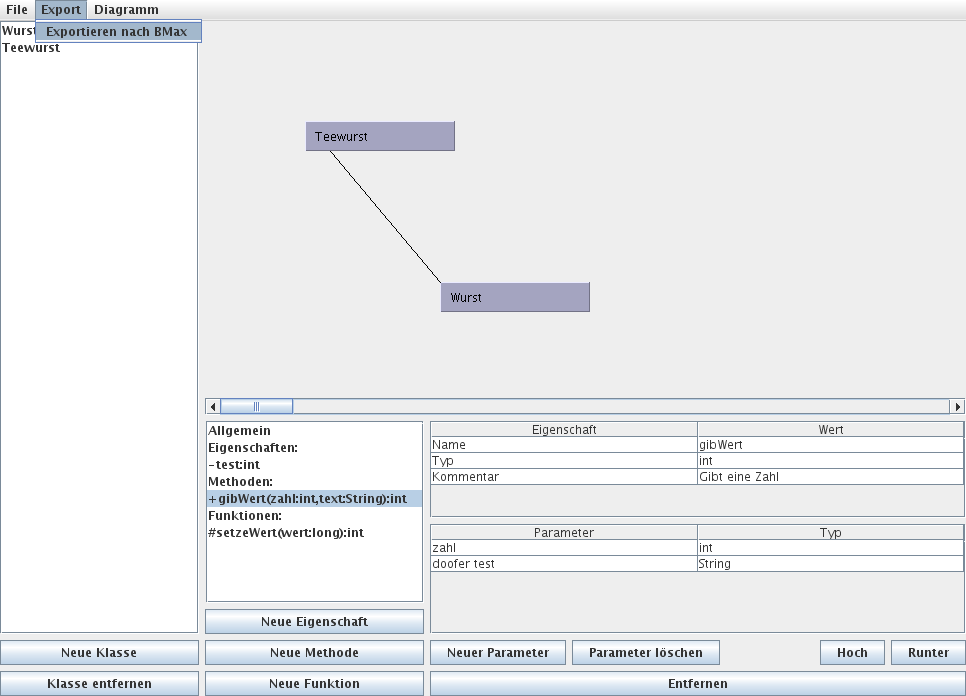Click the Klasse entfernen button
This screenshot has height=696, width=966.
click(99, 684)
